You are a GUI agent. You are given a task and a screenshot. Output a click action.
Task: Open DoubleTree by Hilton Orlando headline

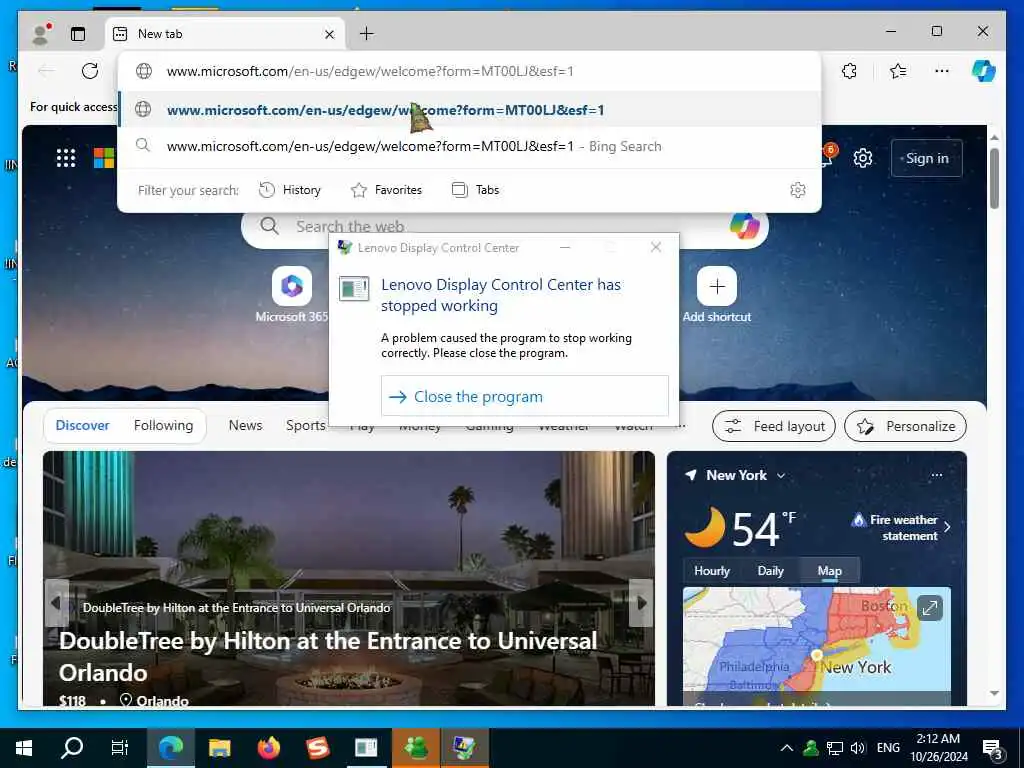coord(328,656)
